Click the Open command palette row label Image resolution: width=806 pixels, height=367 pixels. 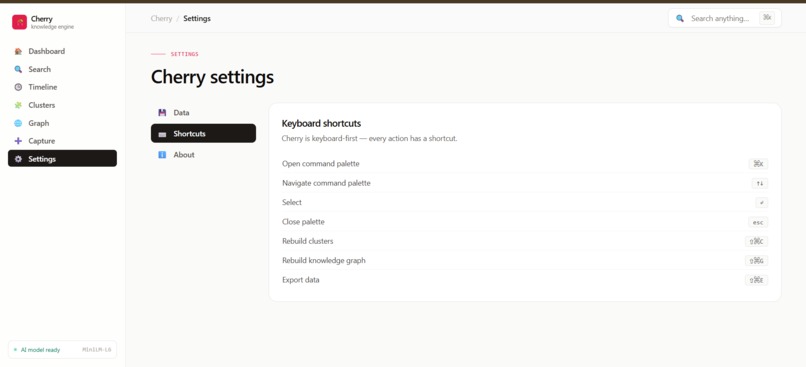click(321, 163)
